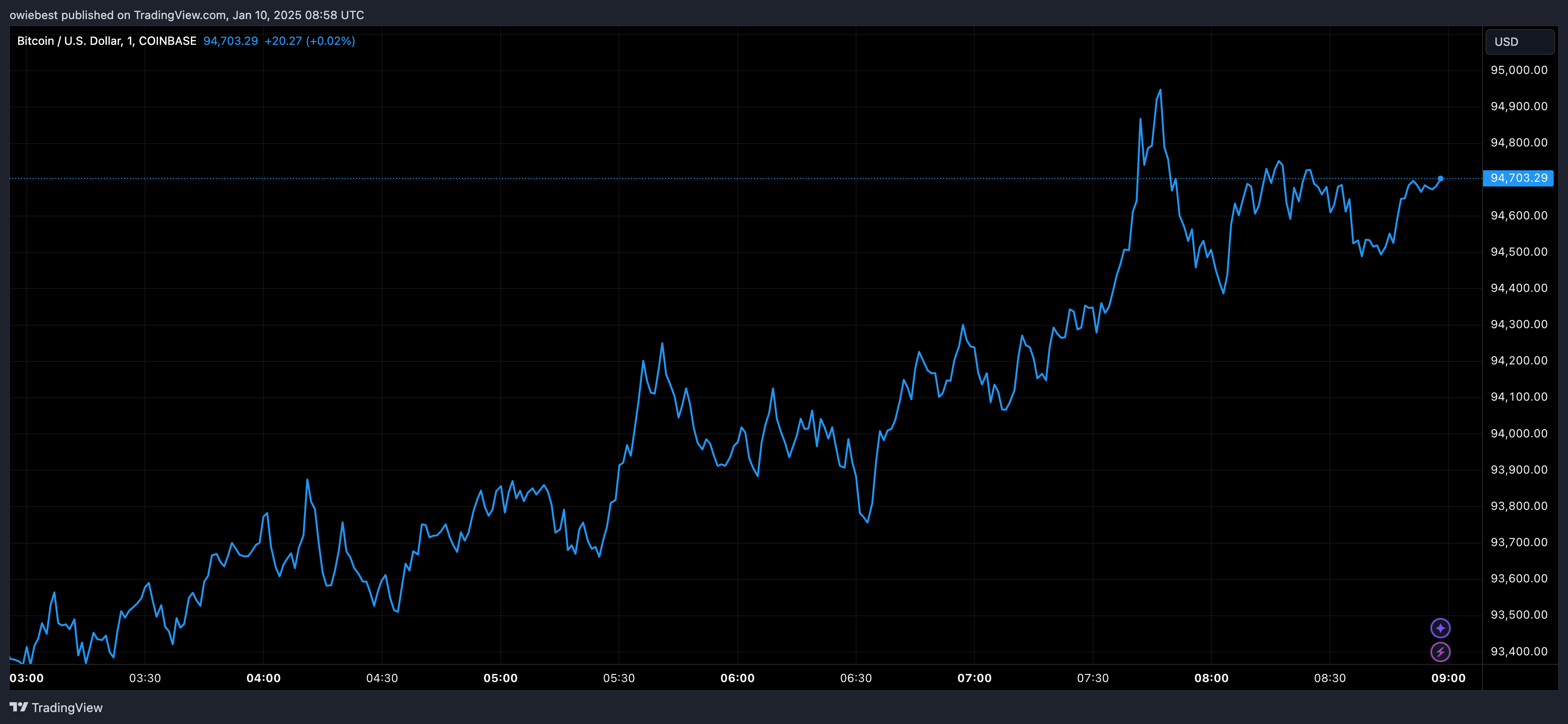Click the 93,800.00 price axis label

coord(1519,506)
